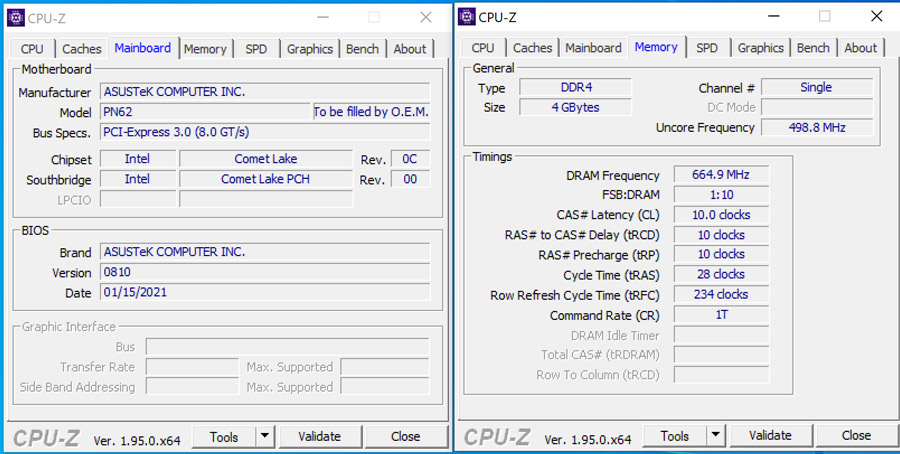Screen dimensions: 900x454
Task: Click the empty Graphic Interface Bus field
Action: [x=288, y=347]
